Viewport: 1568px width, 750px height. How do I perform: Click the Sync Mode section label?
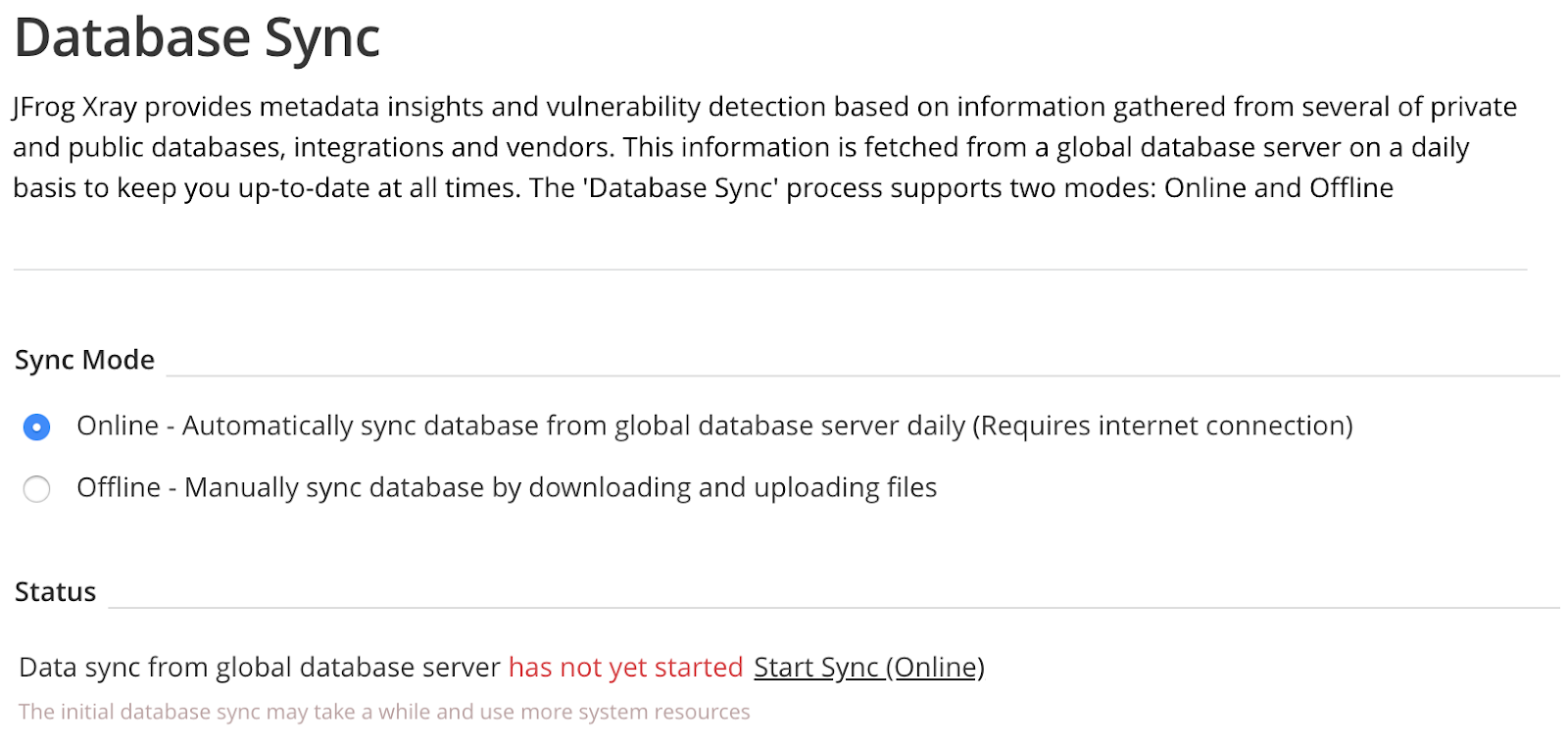[x=84, y=360]
